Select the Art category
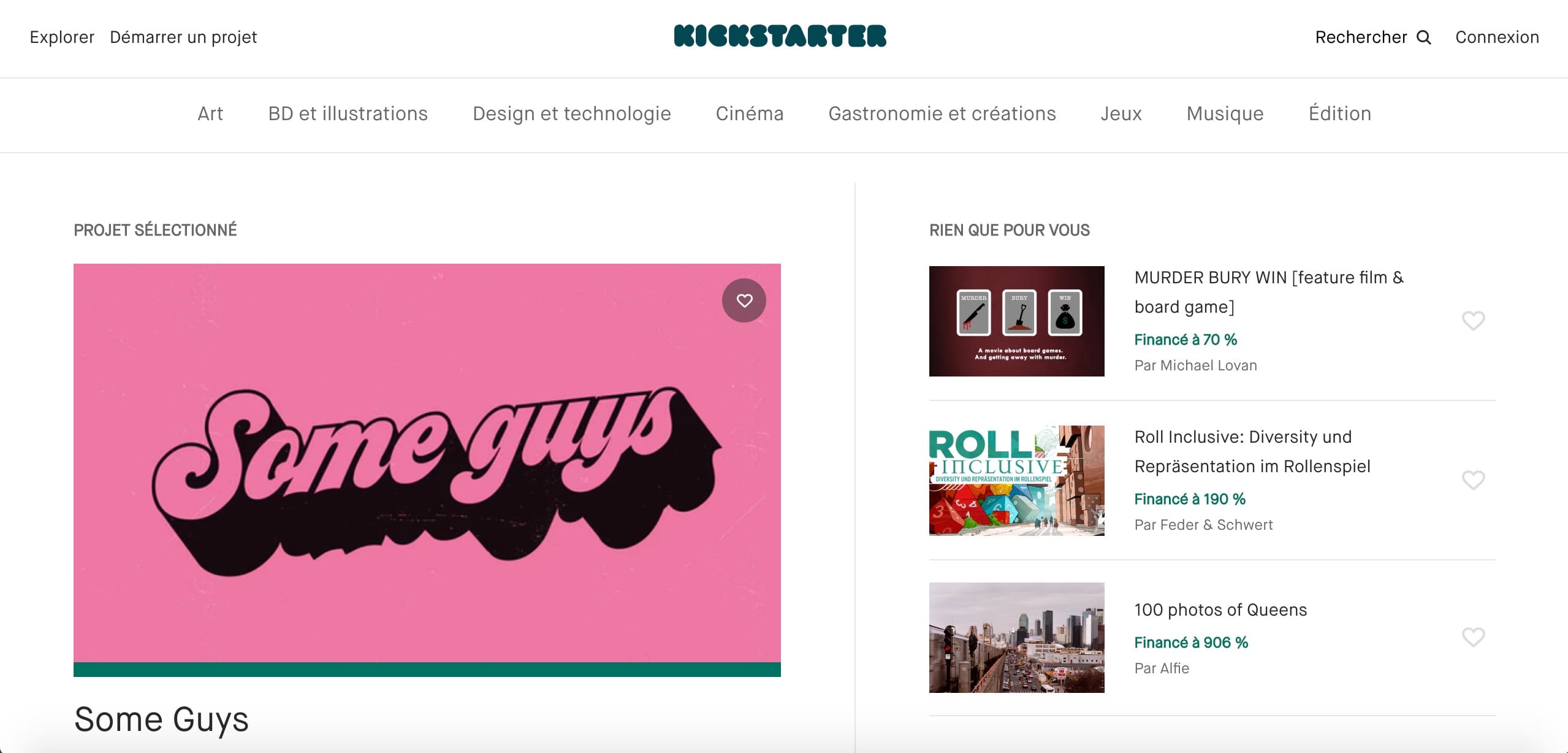The width and height of the screenshot is (1568, 753). click(x=210, y=113)
